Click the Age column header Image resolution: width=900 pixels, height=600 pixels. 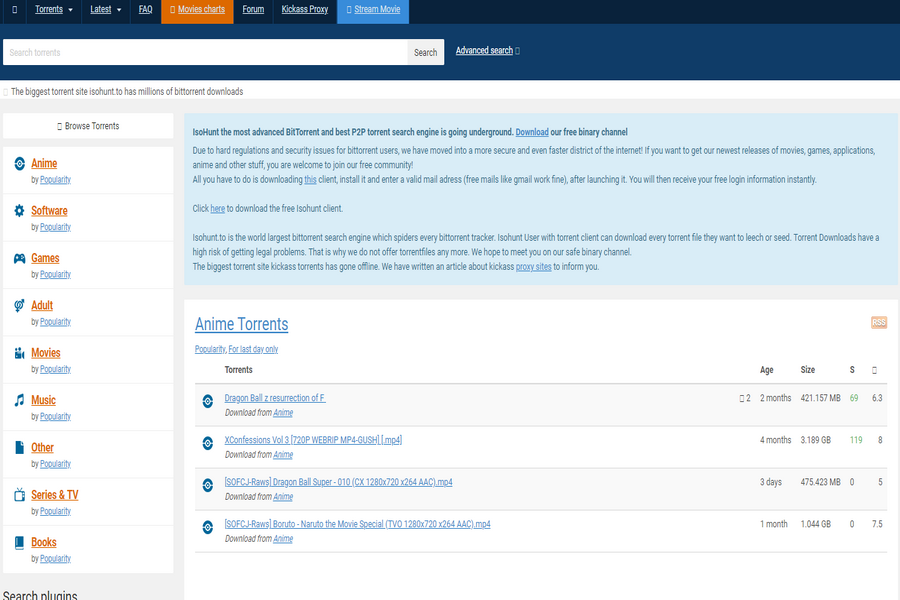(x=767, y=370)
